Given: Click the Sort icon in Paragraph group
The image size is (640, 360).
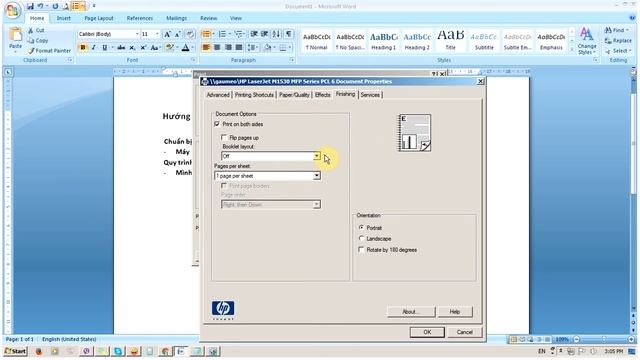Looking at the screenshot, I should click(x=276, y=34).
